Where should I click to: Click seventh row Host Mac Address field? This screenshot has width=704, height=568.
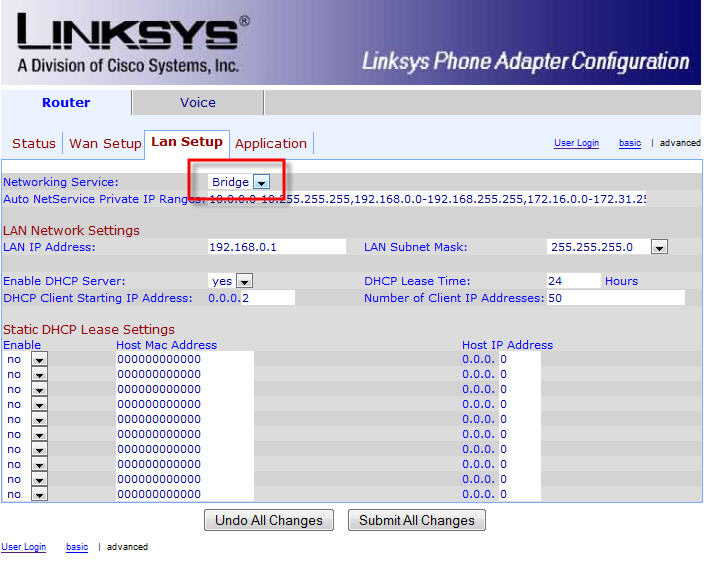click(x=185, y=449)
